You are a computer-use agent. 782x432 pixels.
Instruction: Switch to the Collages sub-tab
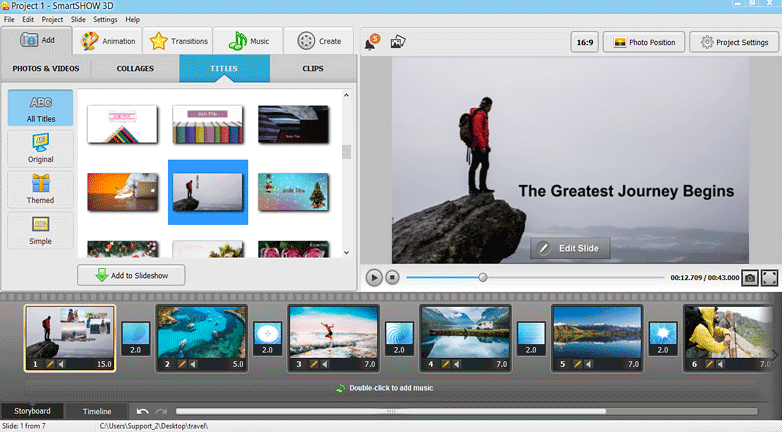click(x=136, y=69)
